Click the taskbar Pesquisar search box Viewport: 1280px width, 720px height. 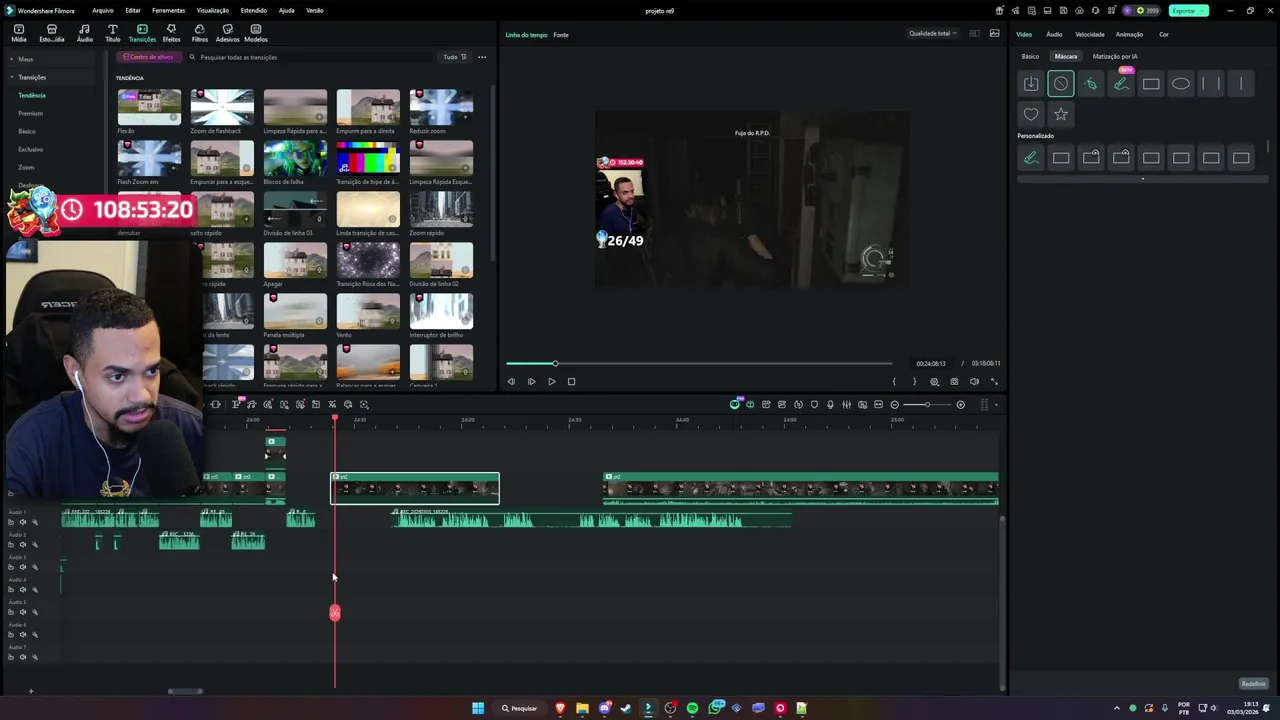coord(520,708)
